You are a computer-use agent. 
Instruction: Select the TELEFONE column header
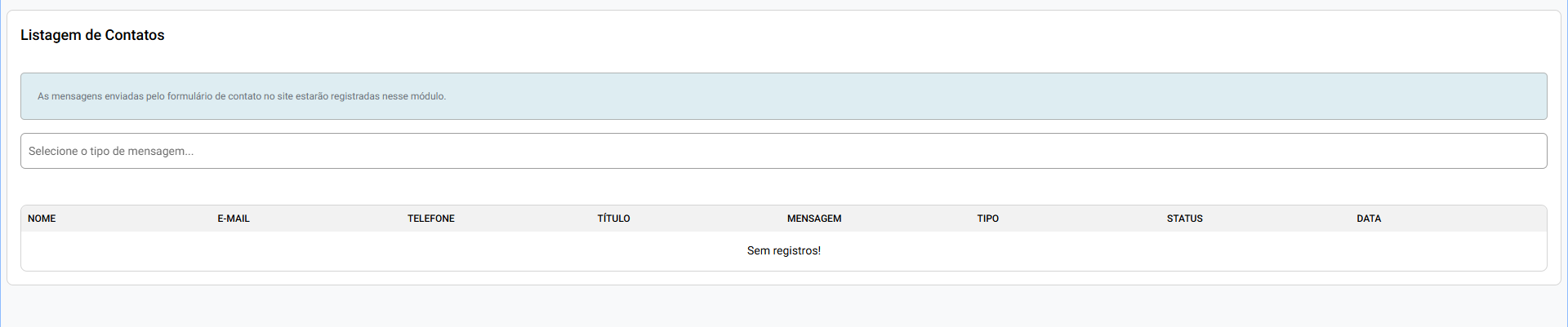click(x=431, y=219)
